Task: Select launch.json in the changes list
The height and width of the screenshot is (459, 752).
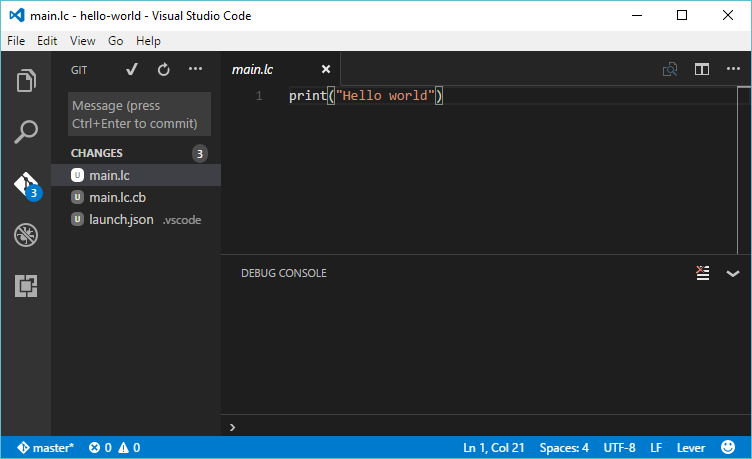Action: pyautogui.click(x=121, y=219)
